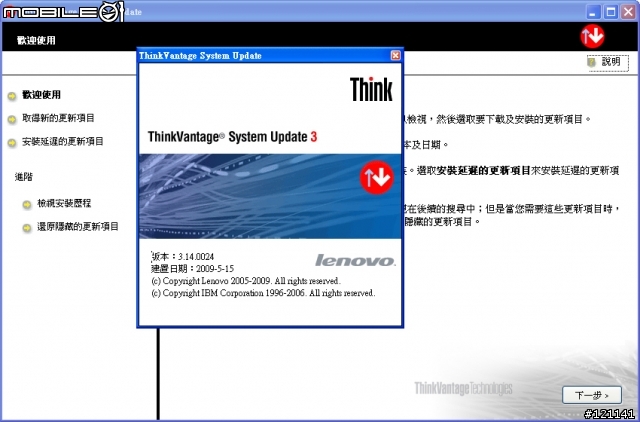Click the version text 3.14.0024
The image size is (640, 422).
[x=196, y=257]
